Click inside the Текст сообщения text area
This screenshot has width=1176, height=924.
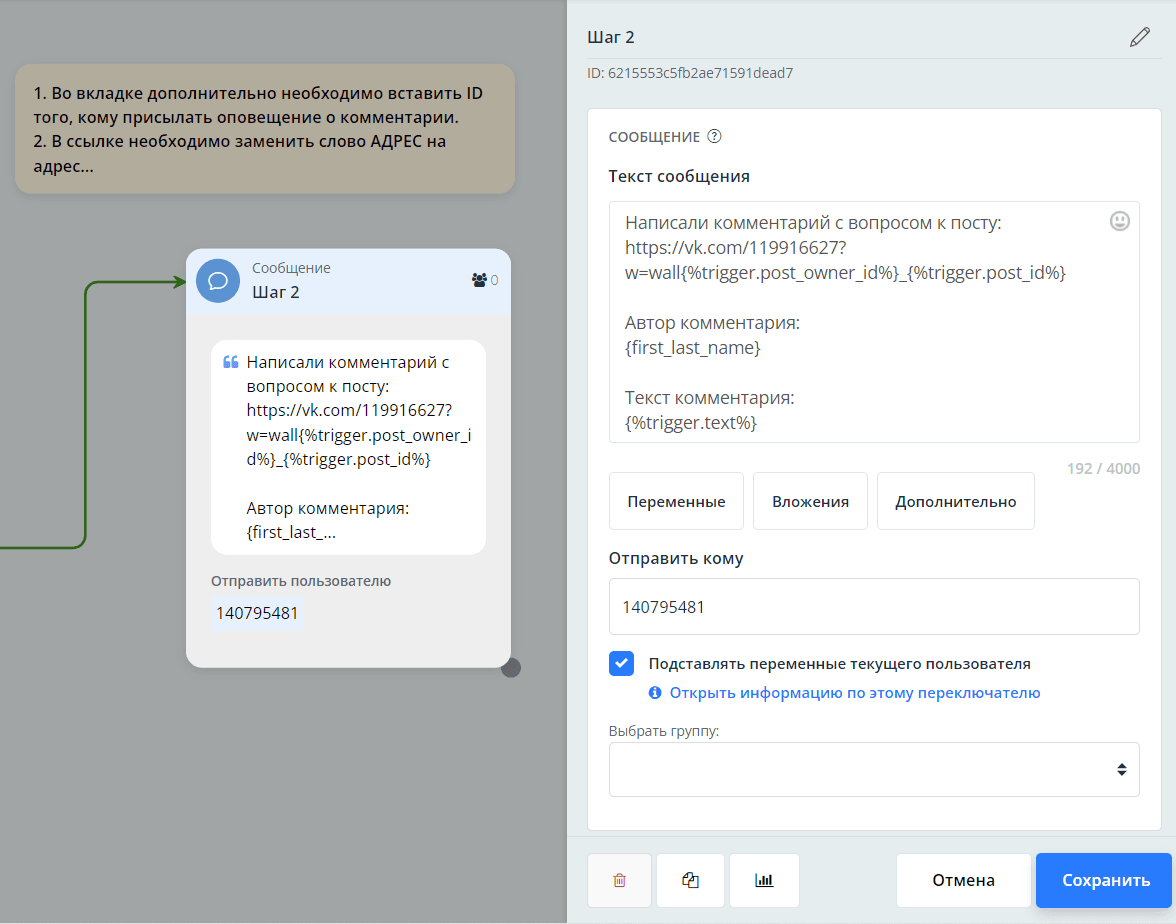[x=860, y=330]
